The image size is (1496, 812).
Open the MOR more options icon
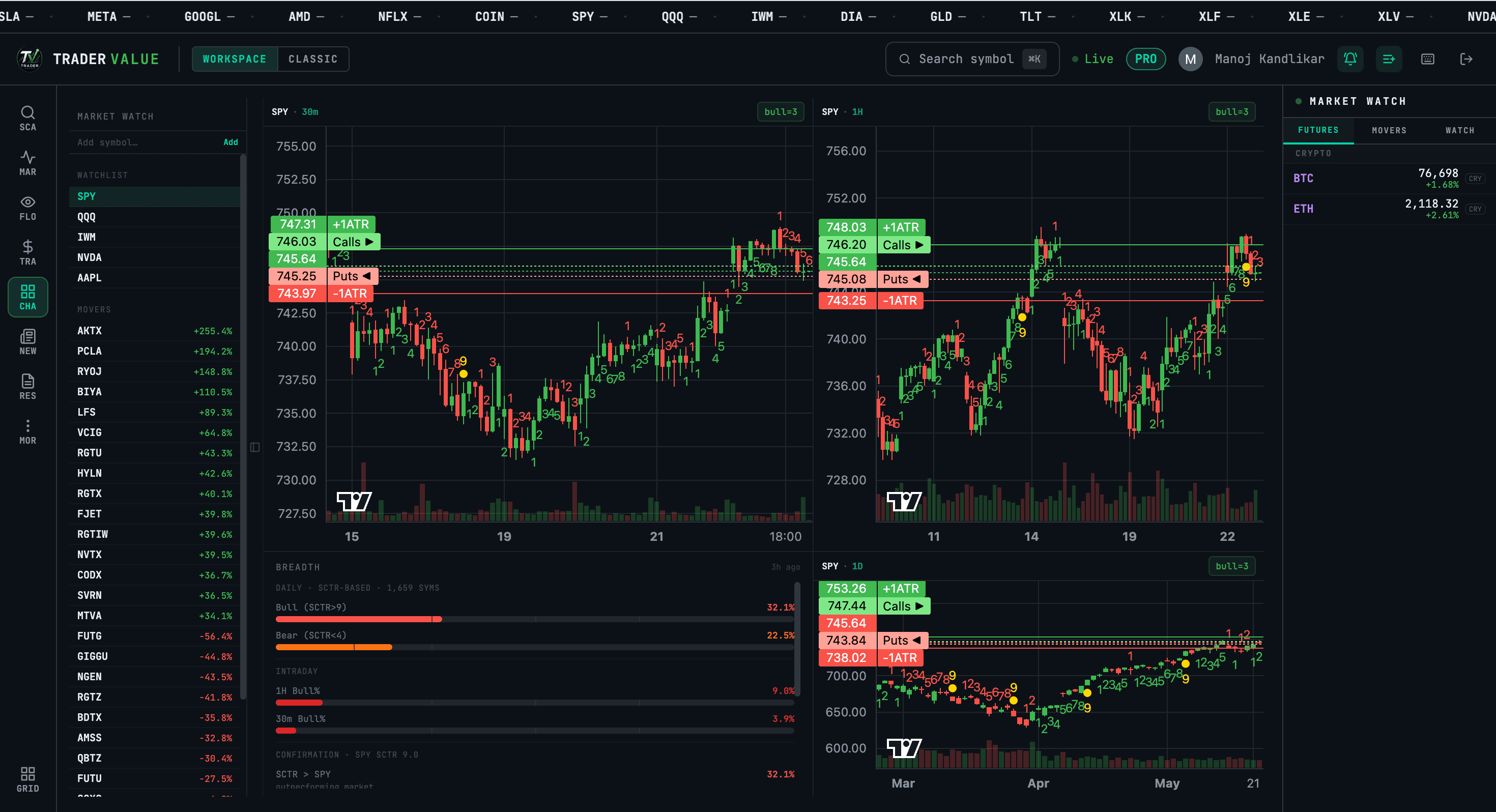27,431
